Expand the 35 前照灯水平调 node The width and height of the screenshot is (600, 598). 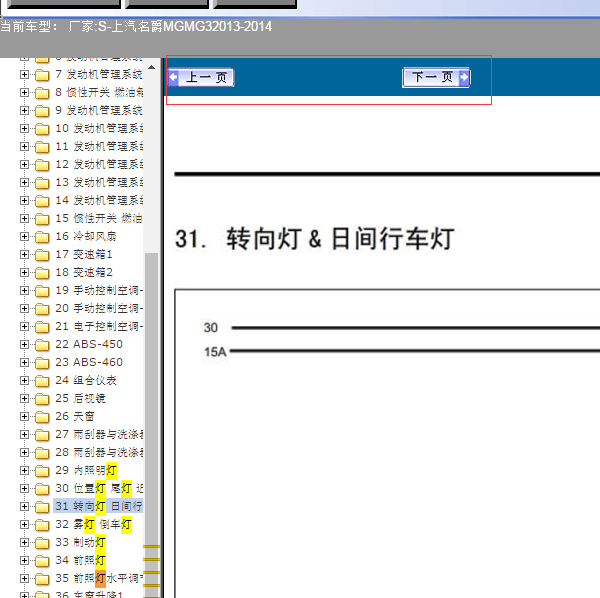pyautogui.click(x=24, y=578)
